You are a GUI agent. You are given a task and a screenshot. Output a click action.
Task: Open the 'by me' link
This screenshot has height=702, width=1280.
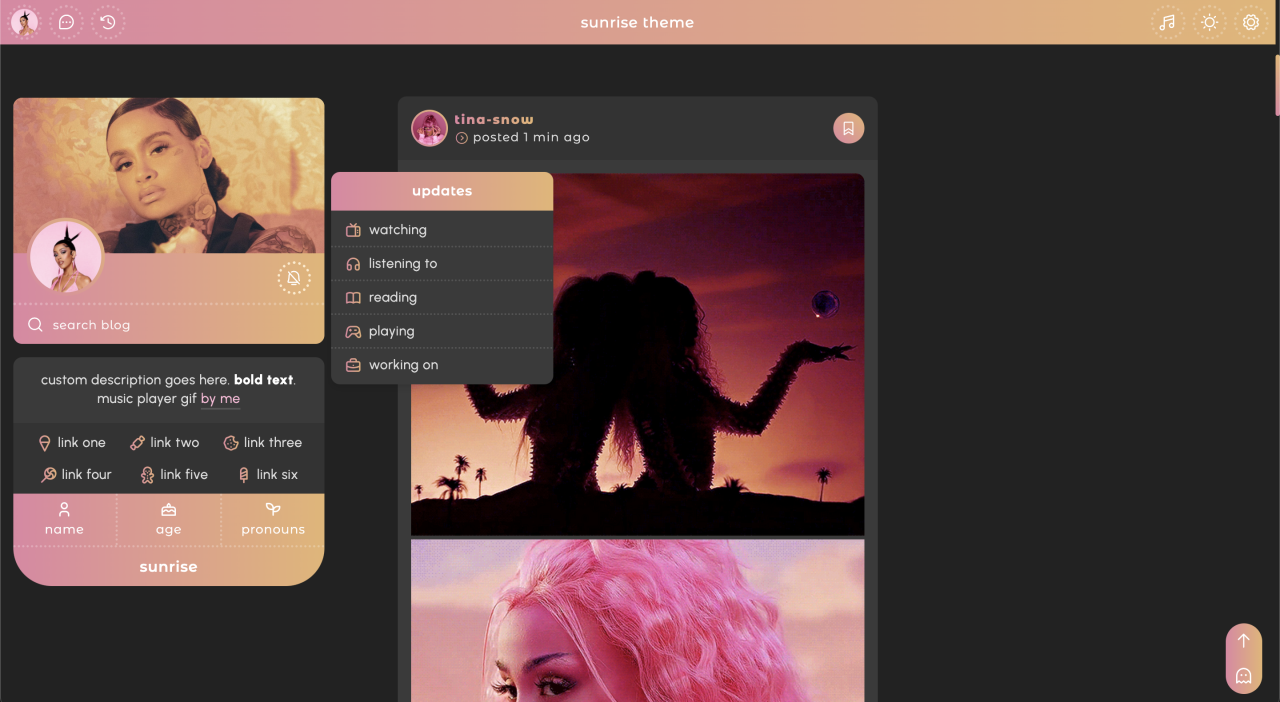[x=220, y=399]
